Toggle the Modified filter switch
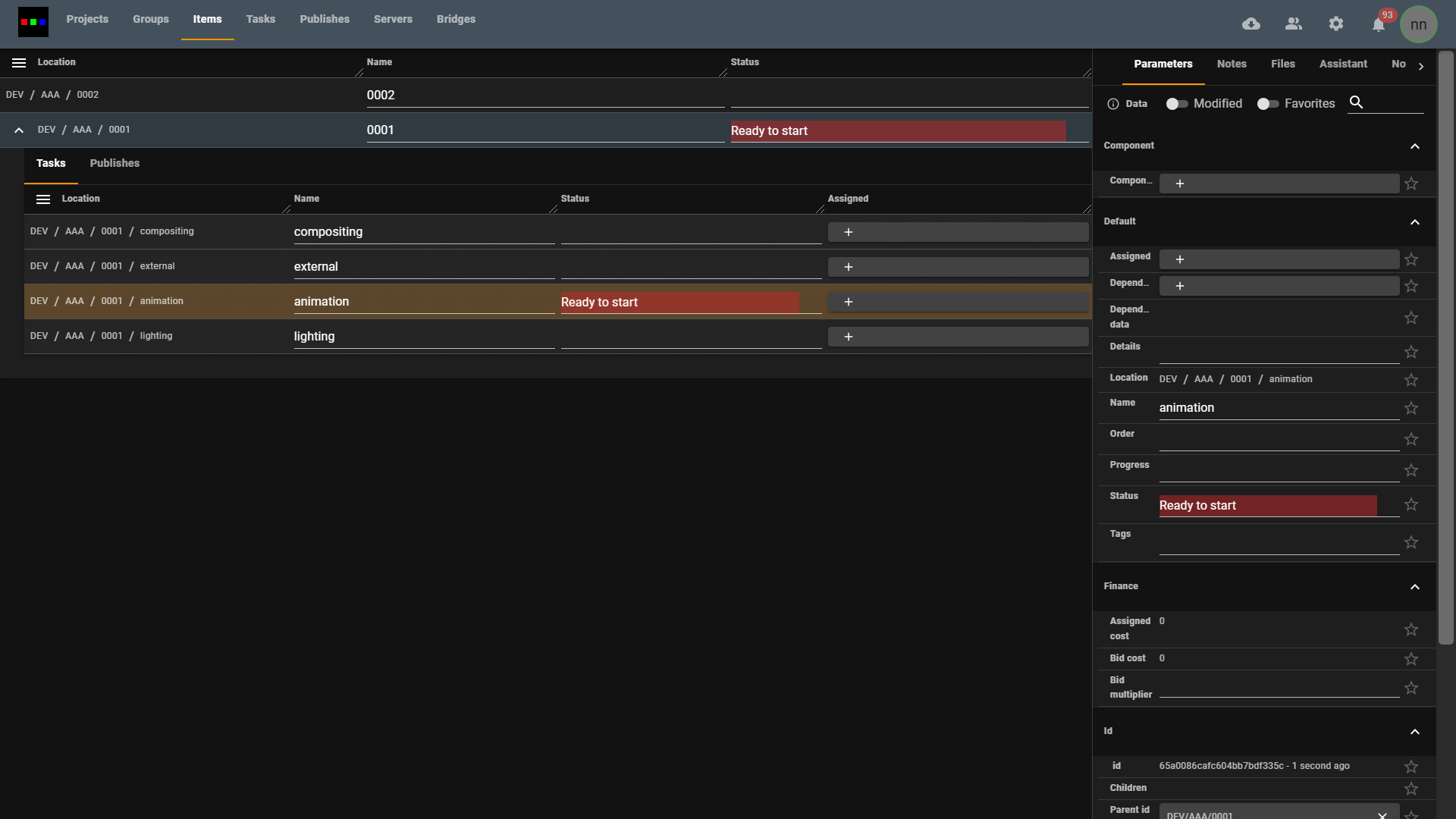This screenshot has width=1456, height=819. click(1176, 104)
